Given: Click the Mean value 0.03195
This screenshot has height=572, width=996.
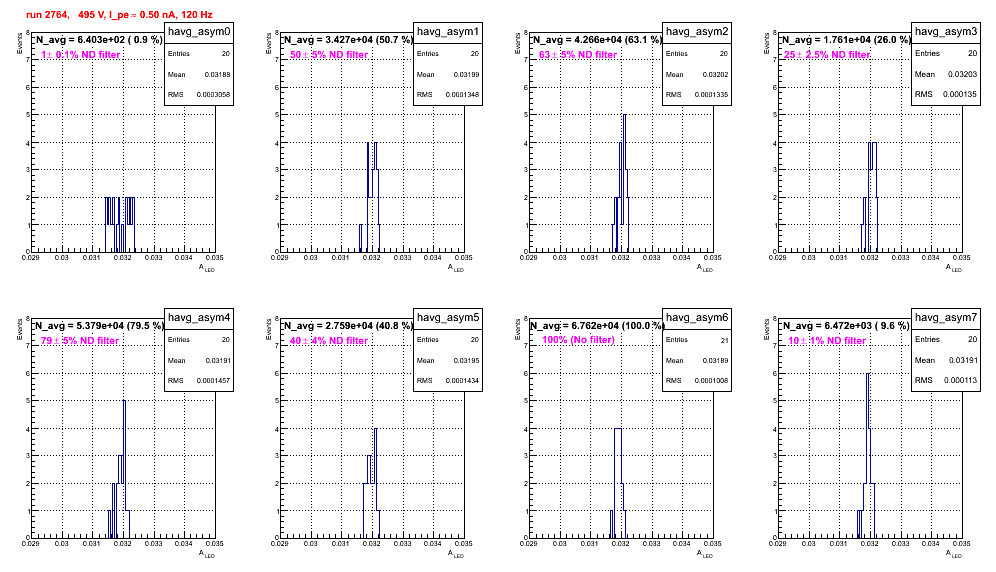Looking at the screenshot, I should pyautogui.click(x=466, y=360).
